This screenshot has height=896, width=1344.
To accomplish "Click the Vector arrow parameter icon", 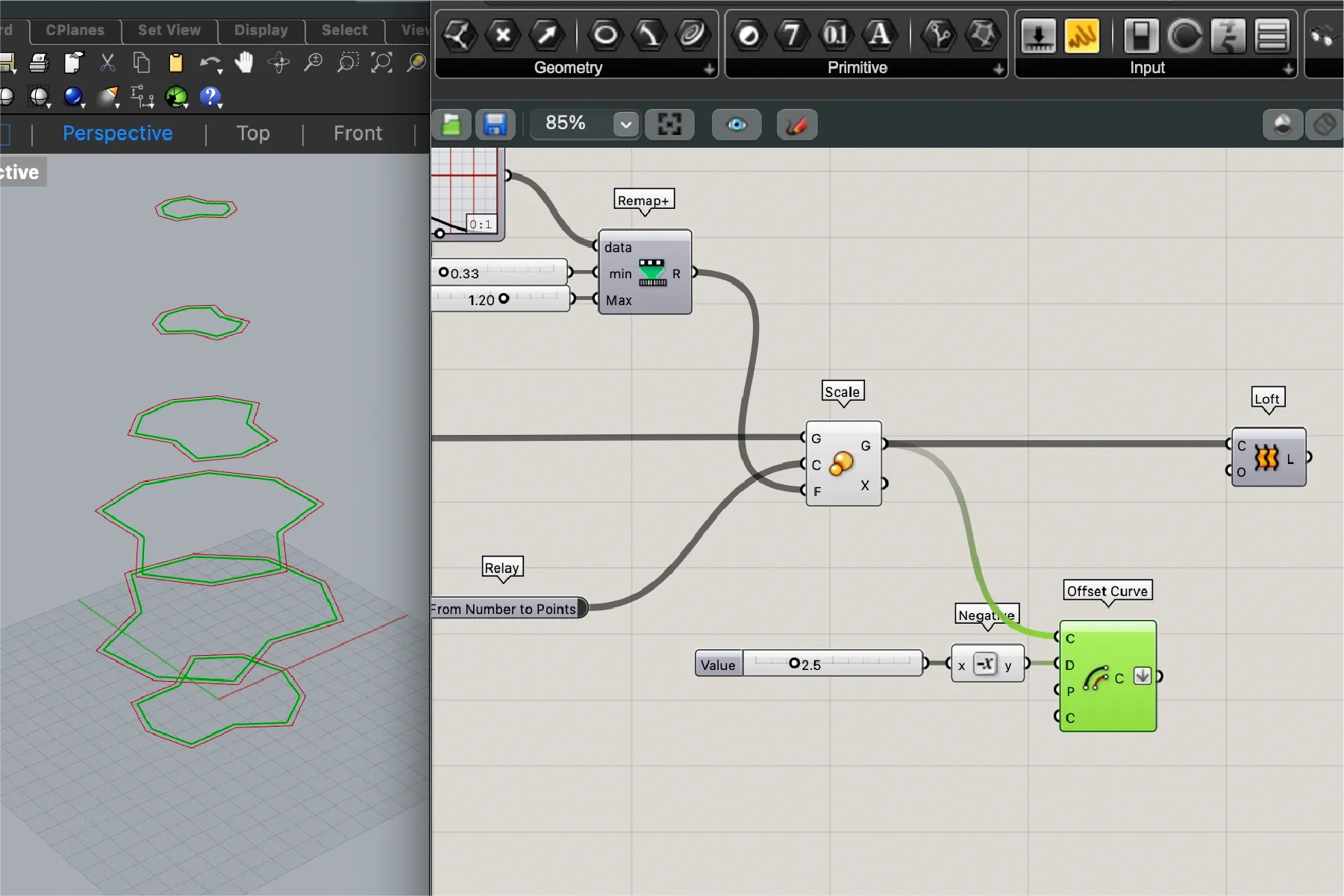I will (547, 35).
